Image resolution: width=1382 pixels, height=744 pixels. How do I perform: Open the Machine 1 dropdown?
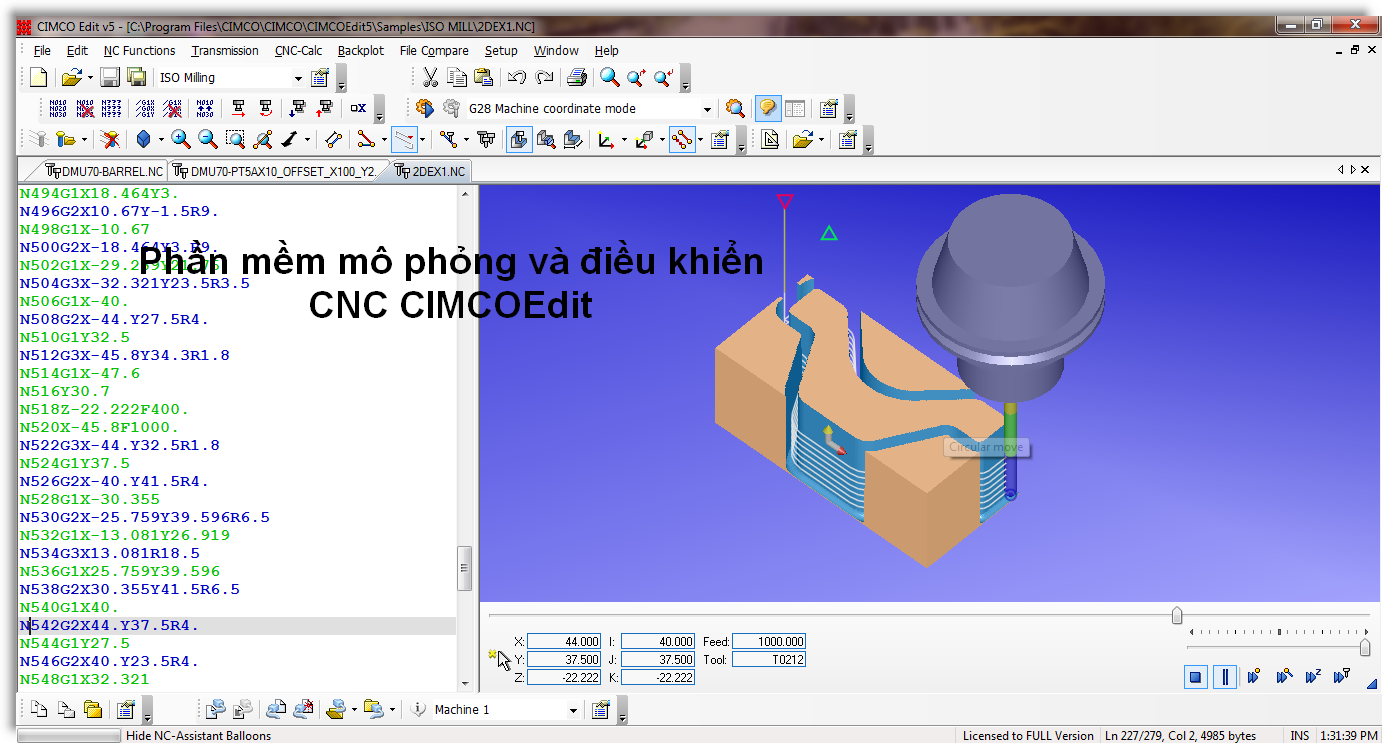click(573, 710)
